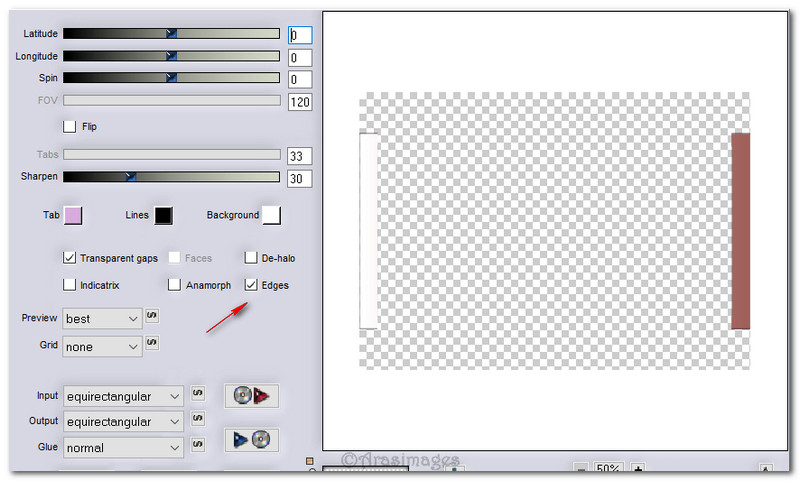Enable the De-halo checkbox
Screen dimensions: 800x481
point(251,258)
